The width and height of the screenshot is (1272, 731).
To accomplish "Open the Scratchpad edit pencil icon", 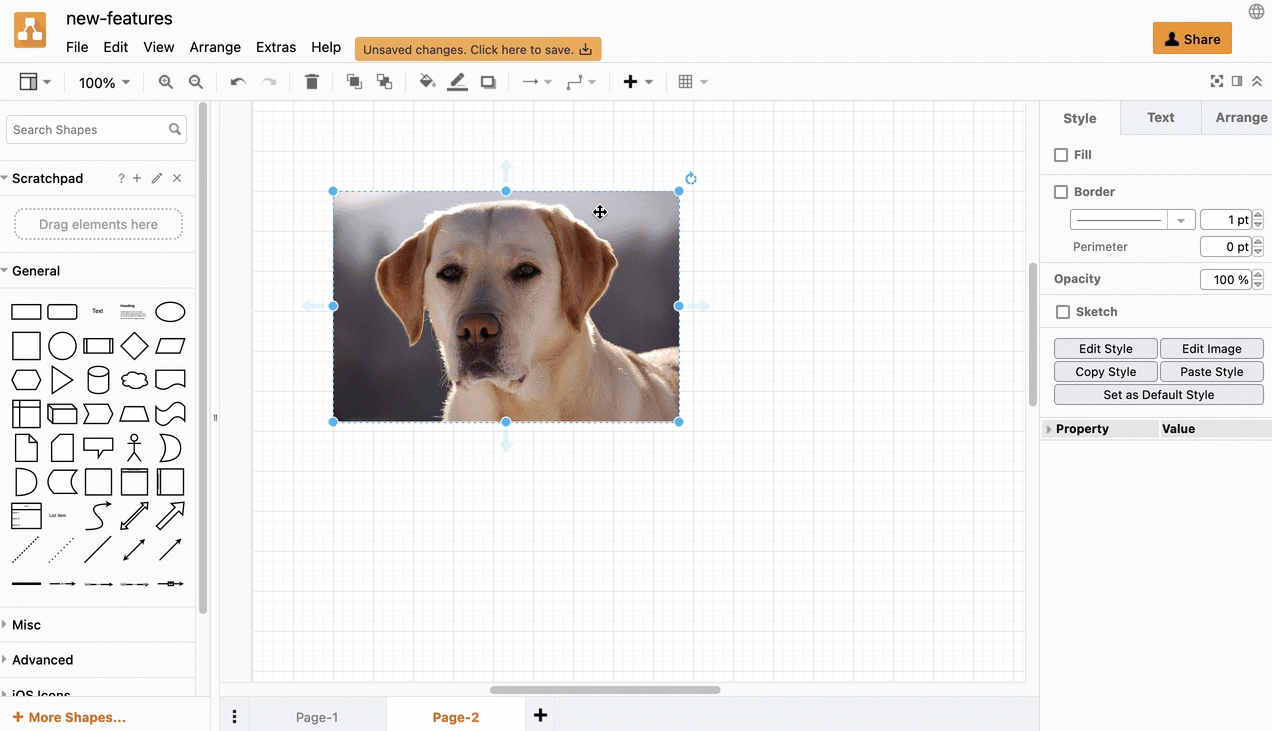I will (156, 178).
